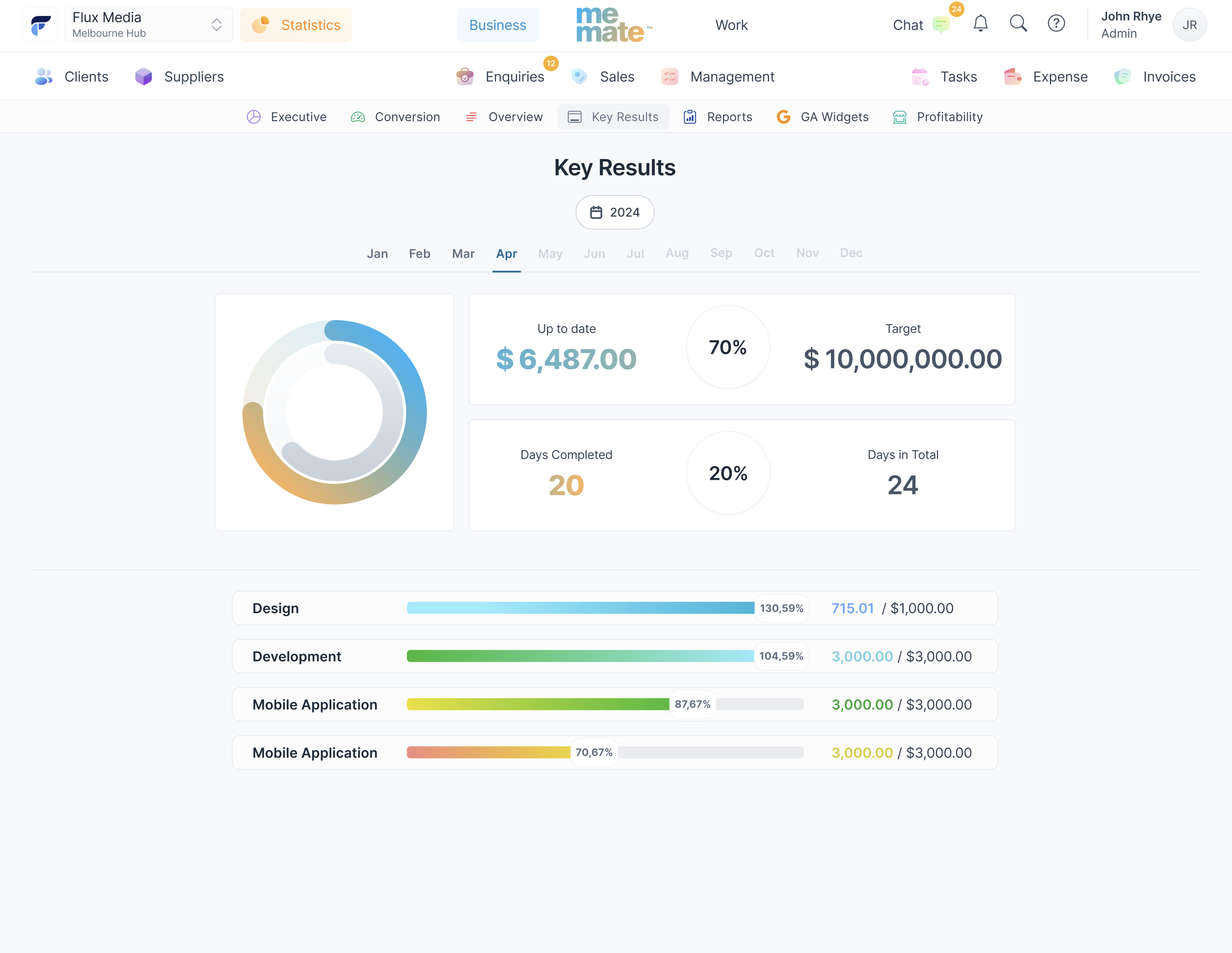Image resolution: width=1232 pixels, height=953 pixels.
Task: Expand the Flux Media workspace switcher
Action: click(148, 25)
